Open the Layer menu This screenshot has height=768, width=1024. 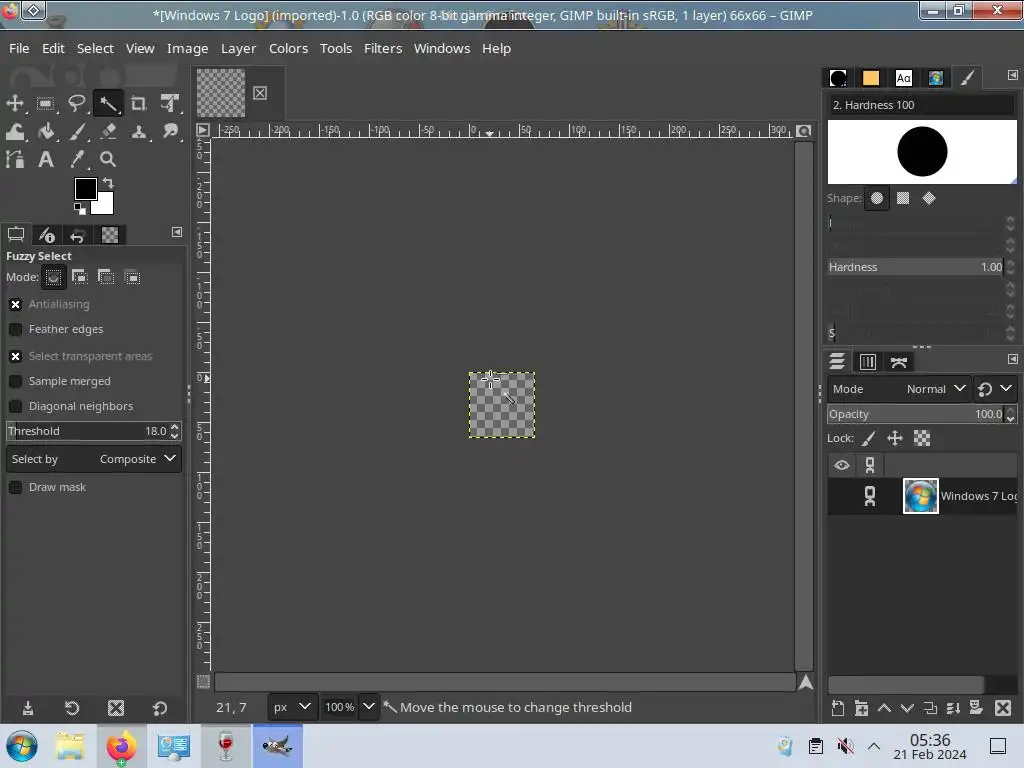click(238, 48)
